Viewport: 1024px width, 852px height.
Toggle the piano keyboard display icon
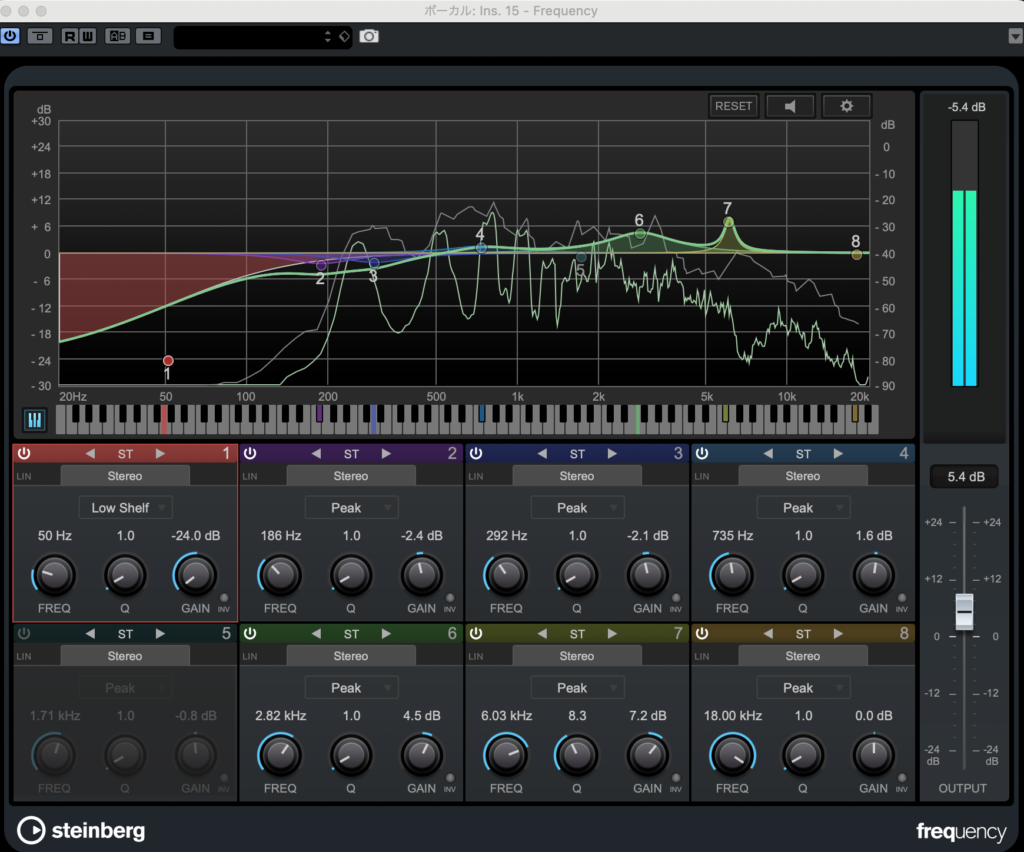[x=34, y=420]
